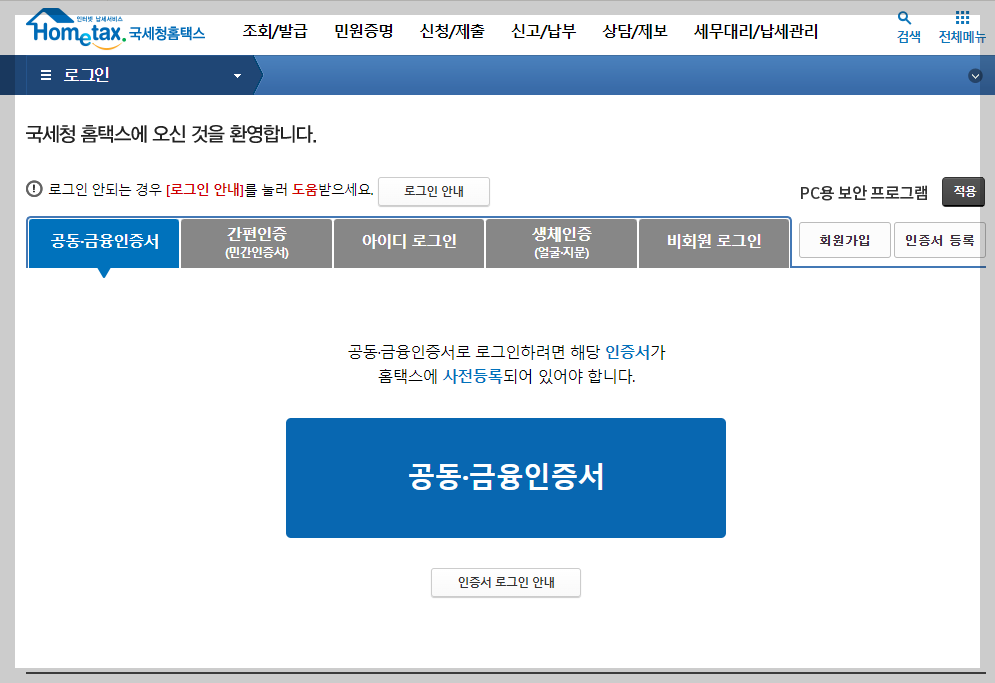Image resolution: width=995 pixels, height=683 pixels.
Task: Expand the 로그인 section dropdown arrow
Action: [x=236, y=74]
